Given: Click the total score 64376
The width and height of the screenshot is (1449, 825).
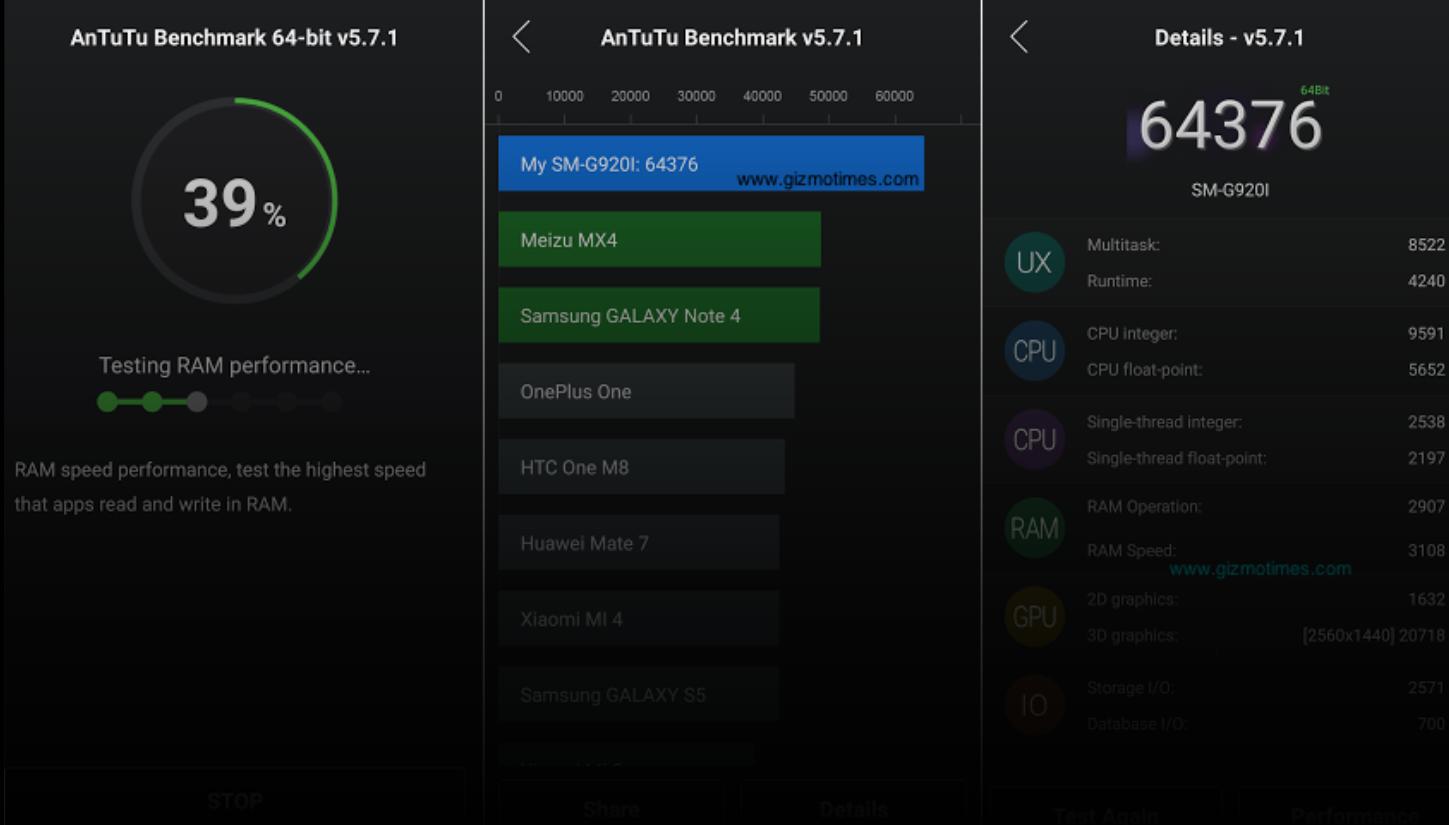Looking at the screenshot, I should 1230,127.
